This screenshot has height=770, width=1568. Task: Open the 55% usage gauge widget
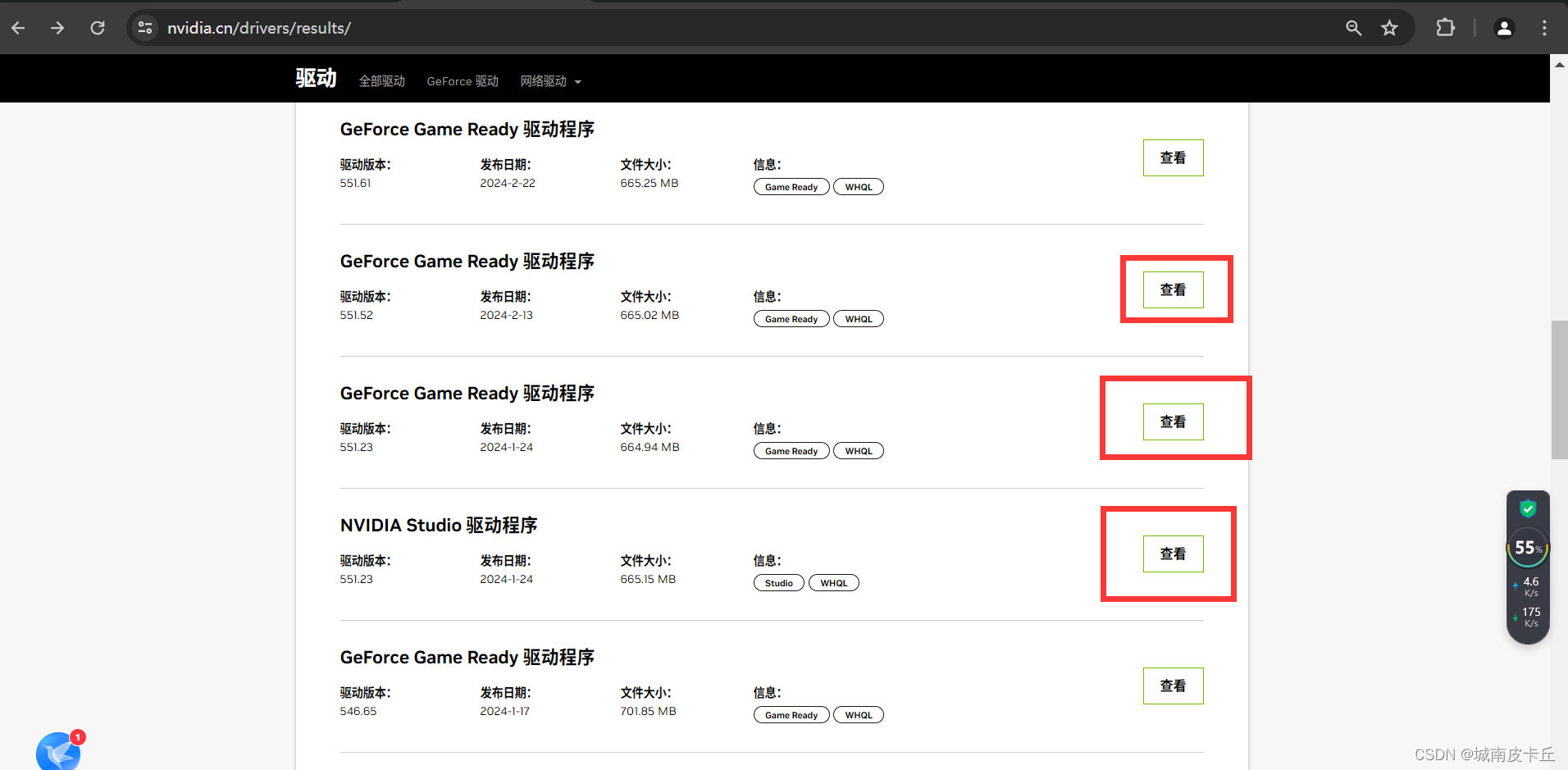tap(1528, 548)
